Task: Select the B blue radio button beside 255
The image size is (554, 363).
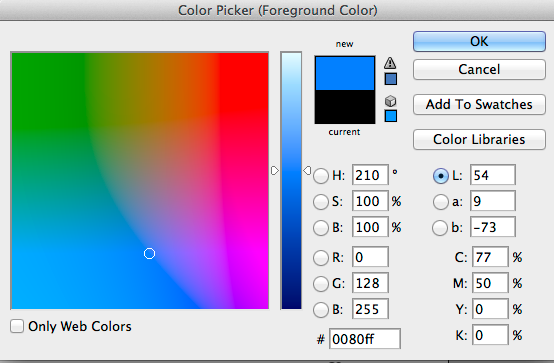Action: click(x=321, y=310)
